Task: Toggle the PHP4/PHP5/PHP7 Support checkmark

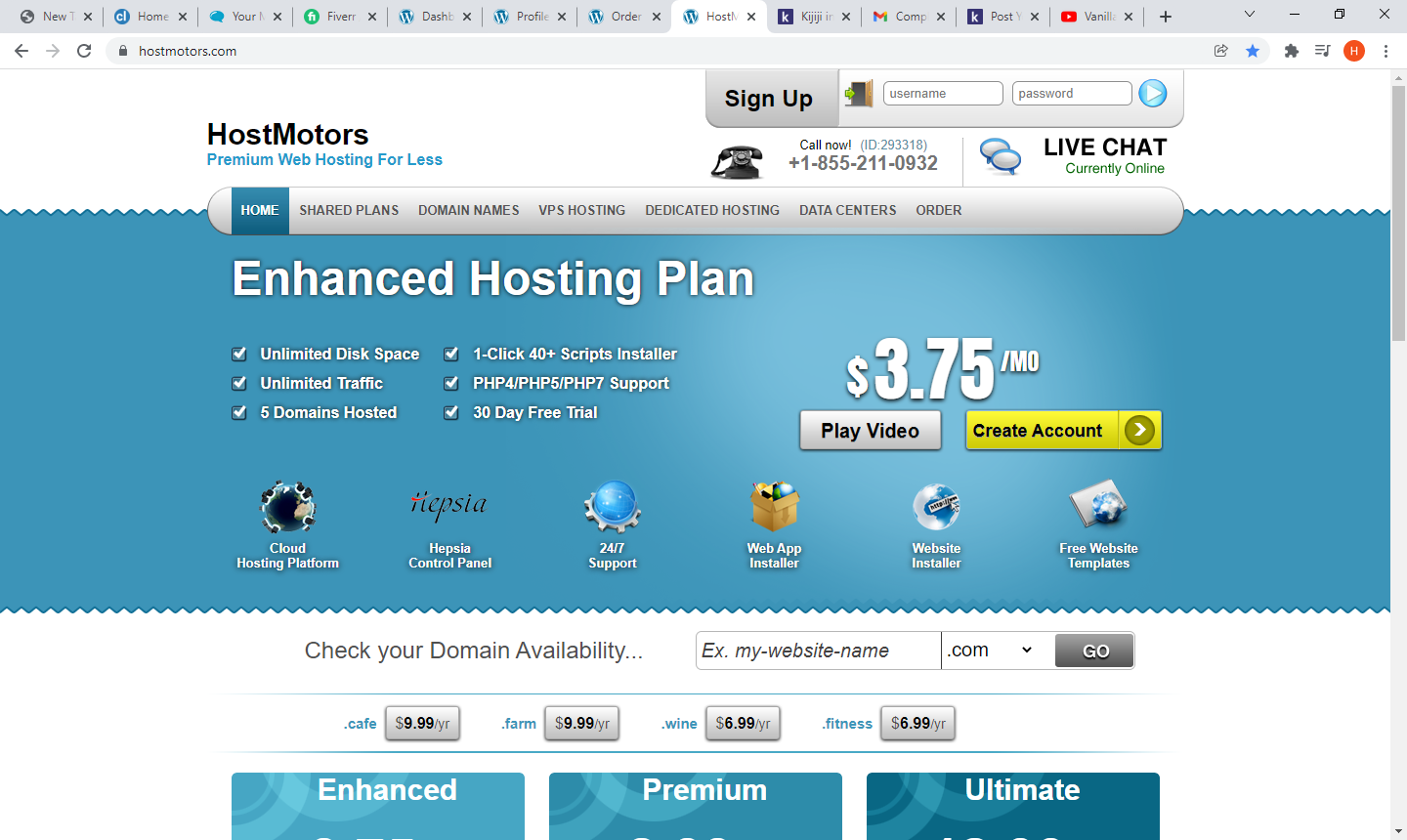Action: 451,383
